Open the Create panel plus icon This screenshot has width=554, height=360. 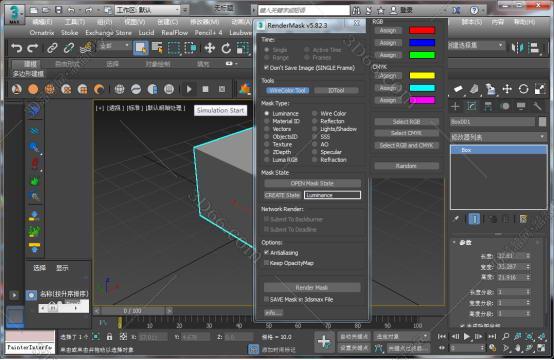[455, 106]
